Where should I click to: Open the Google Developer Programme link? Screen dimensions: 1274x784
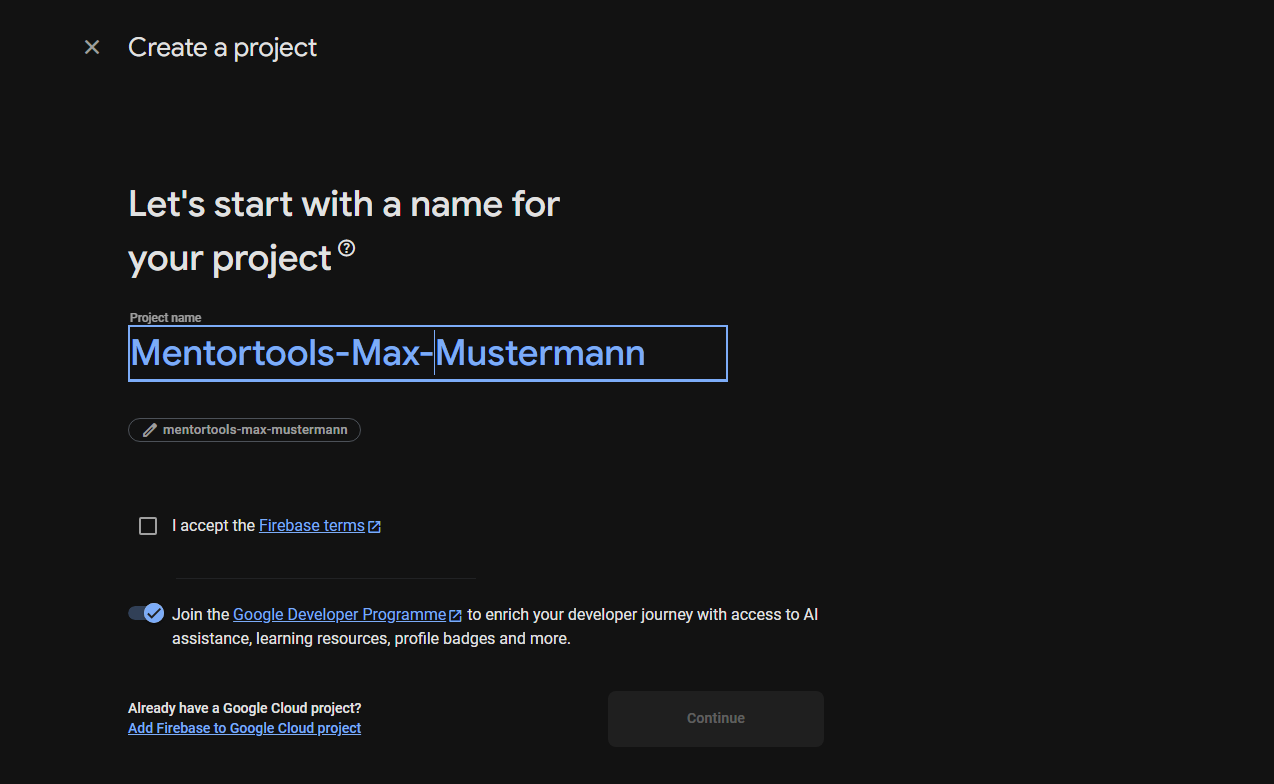coord(340,615)
